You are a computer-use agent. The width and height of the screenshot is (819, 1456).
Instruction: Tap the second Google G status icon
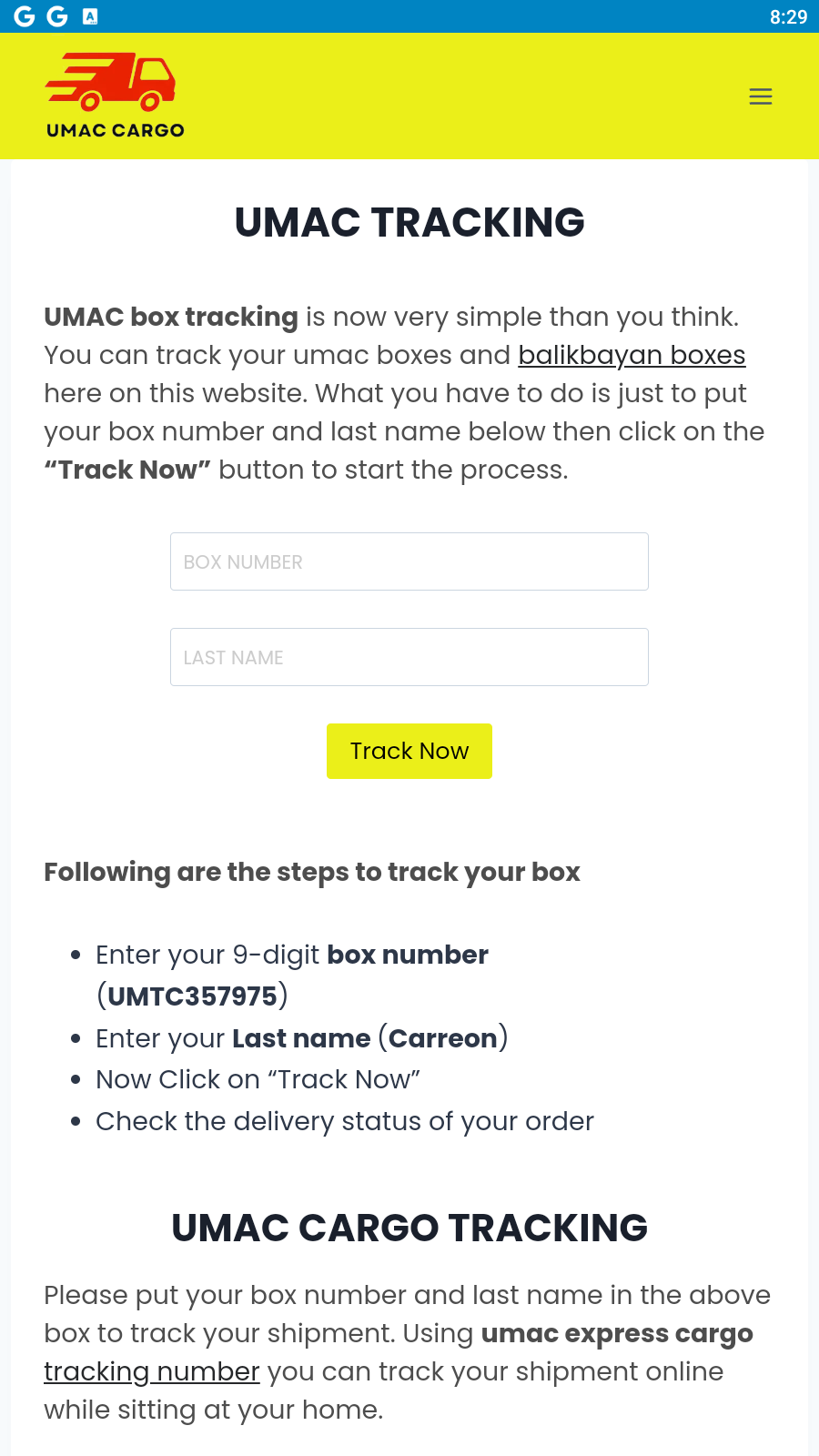(57, 16)
